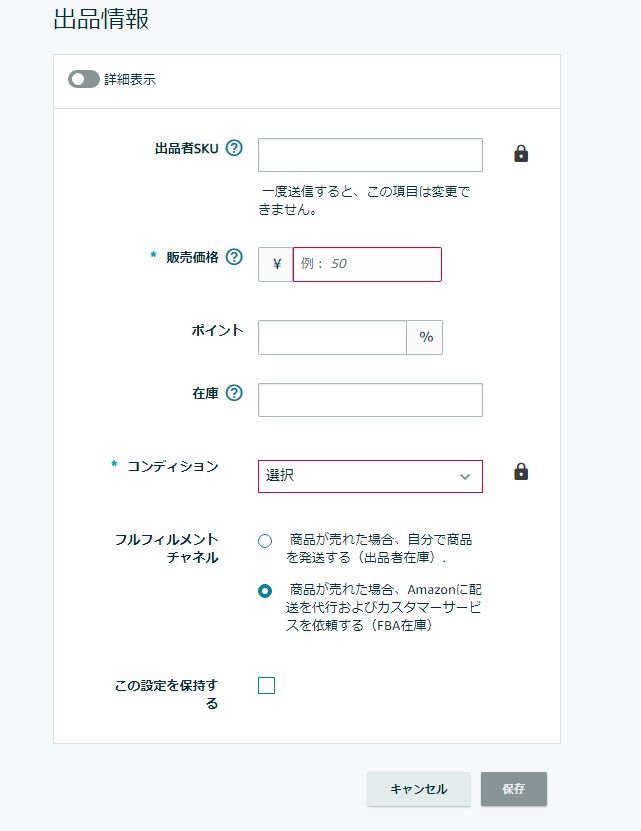Click the 詳細表示 label text

[130, 79]
